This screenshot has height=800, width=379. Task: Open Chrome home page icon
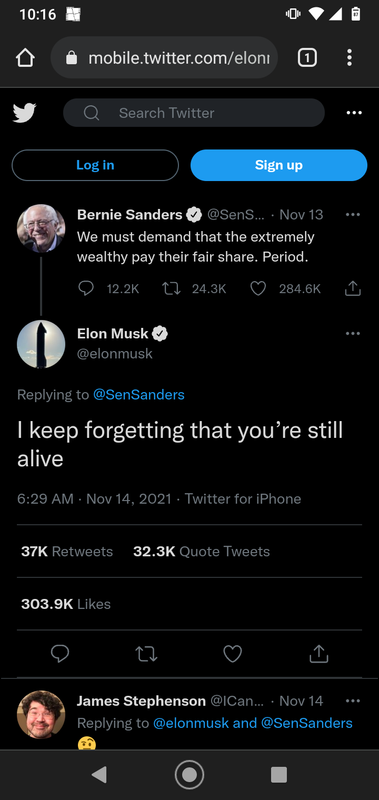point(26,58)
